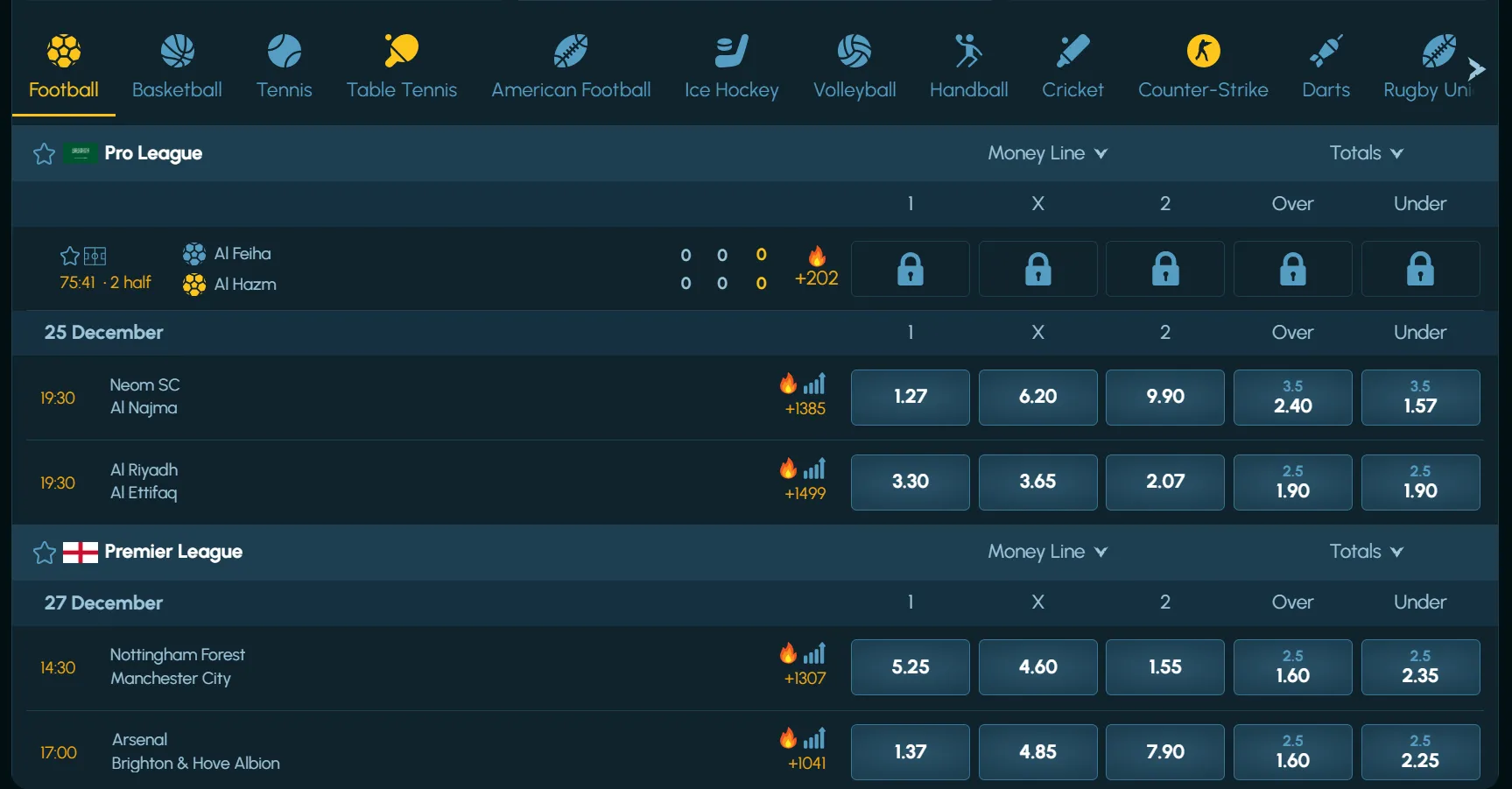
Task: Click the locked Over bet on Al Feiha match
Action: pos(1292,269)
